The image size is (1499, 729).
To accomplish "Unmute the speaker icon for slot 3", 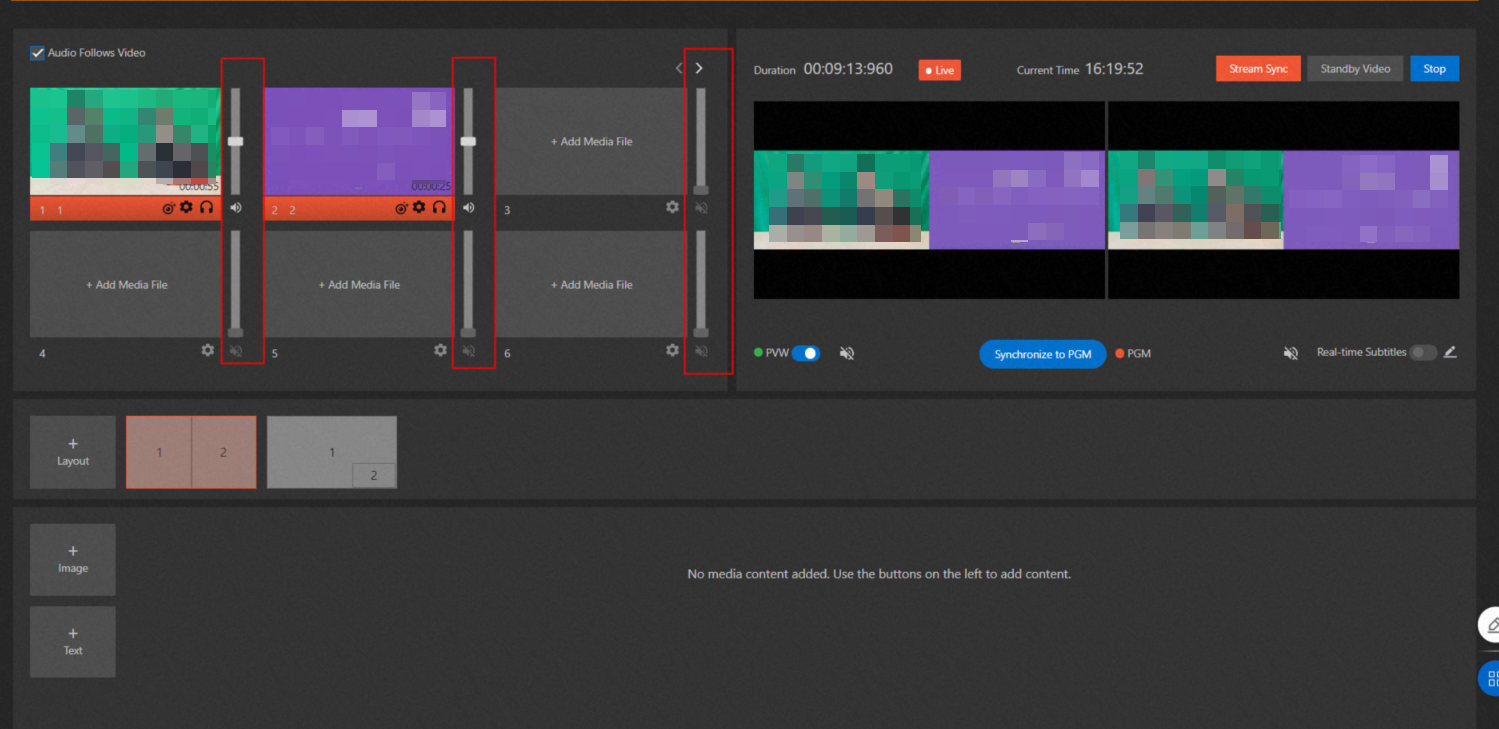I will (x=701, y=208).
